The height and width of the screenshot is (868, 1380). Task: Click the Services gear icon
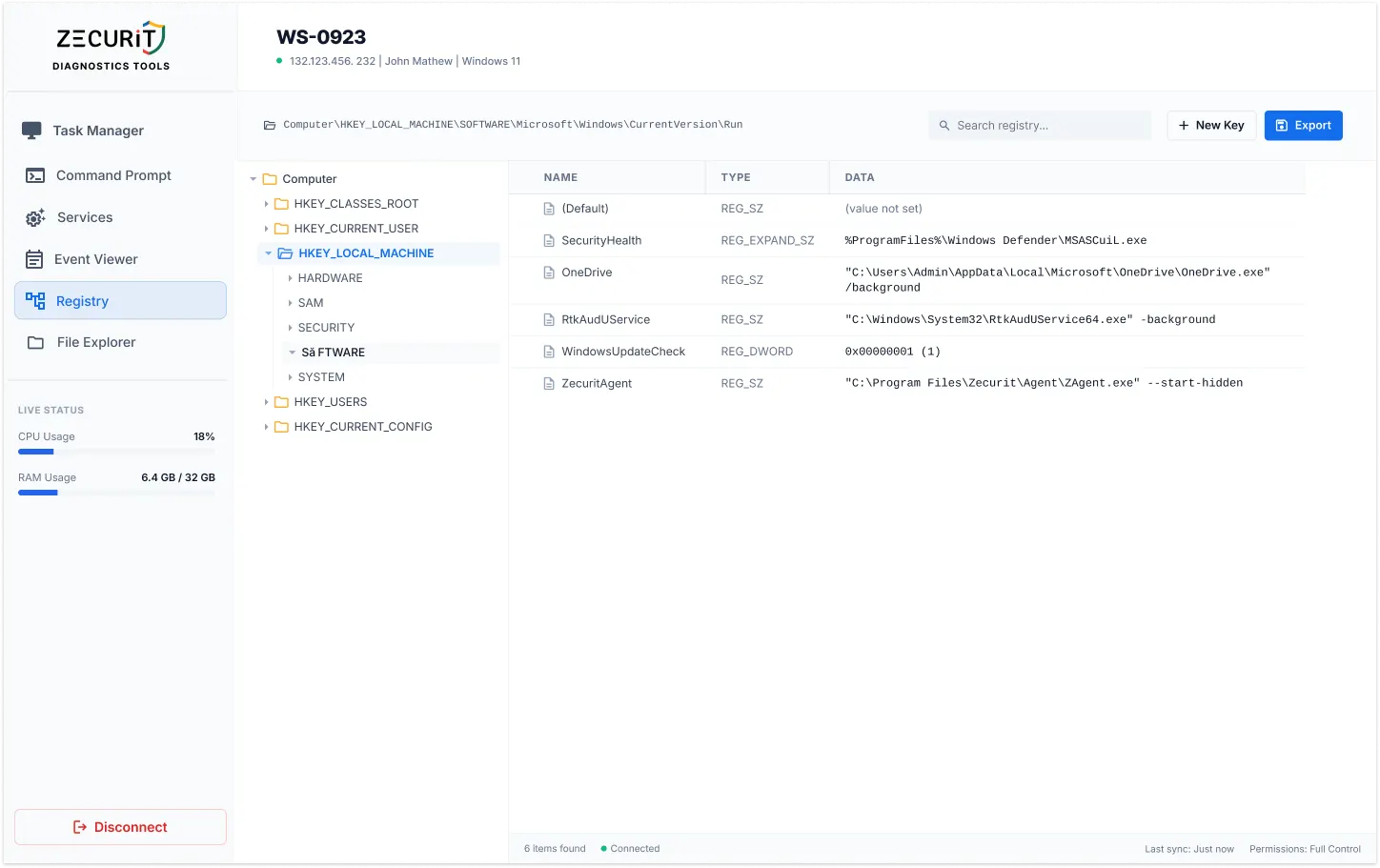click(x=34, y=217)
